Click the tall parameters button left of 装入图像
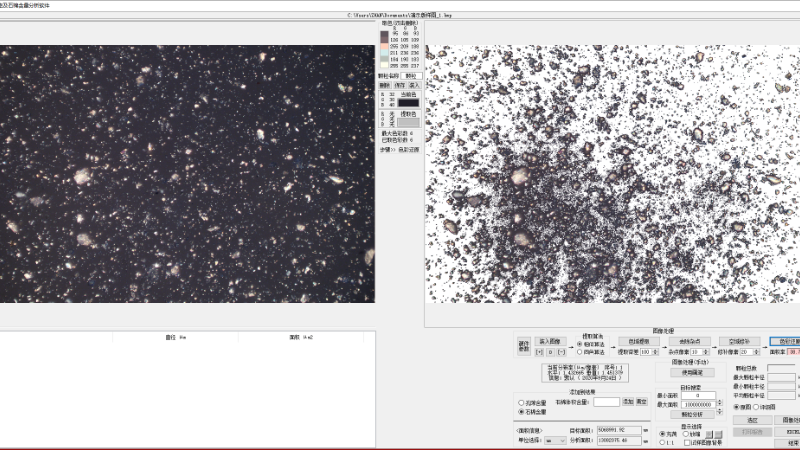Screen dimensions: 800x450 click(523, 346)
